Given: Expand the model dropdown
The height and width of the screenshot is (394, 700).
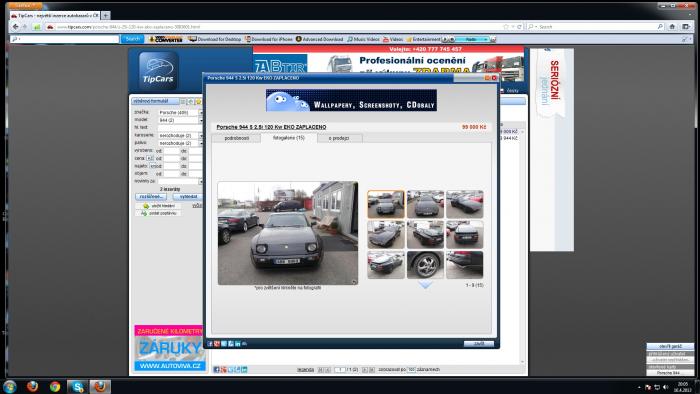Looking at the screenshot, I should coord(200,120).
